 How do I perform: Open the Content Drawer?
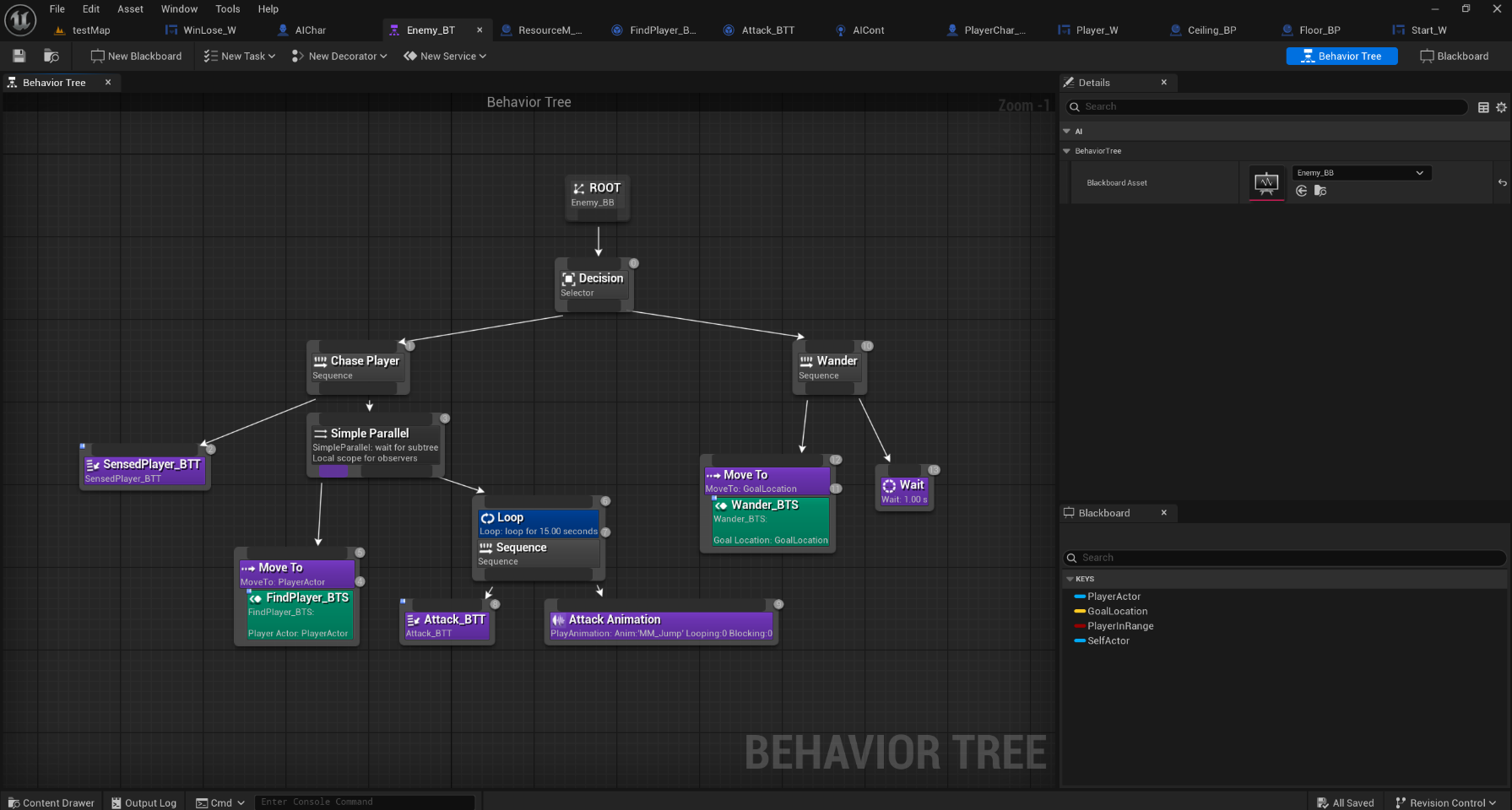tap(51, 802)
